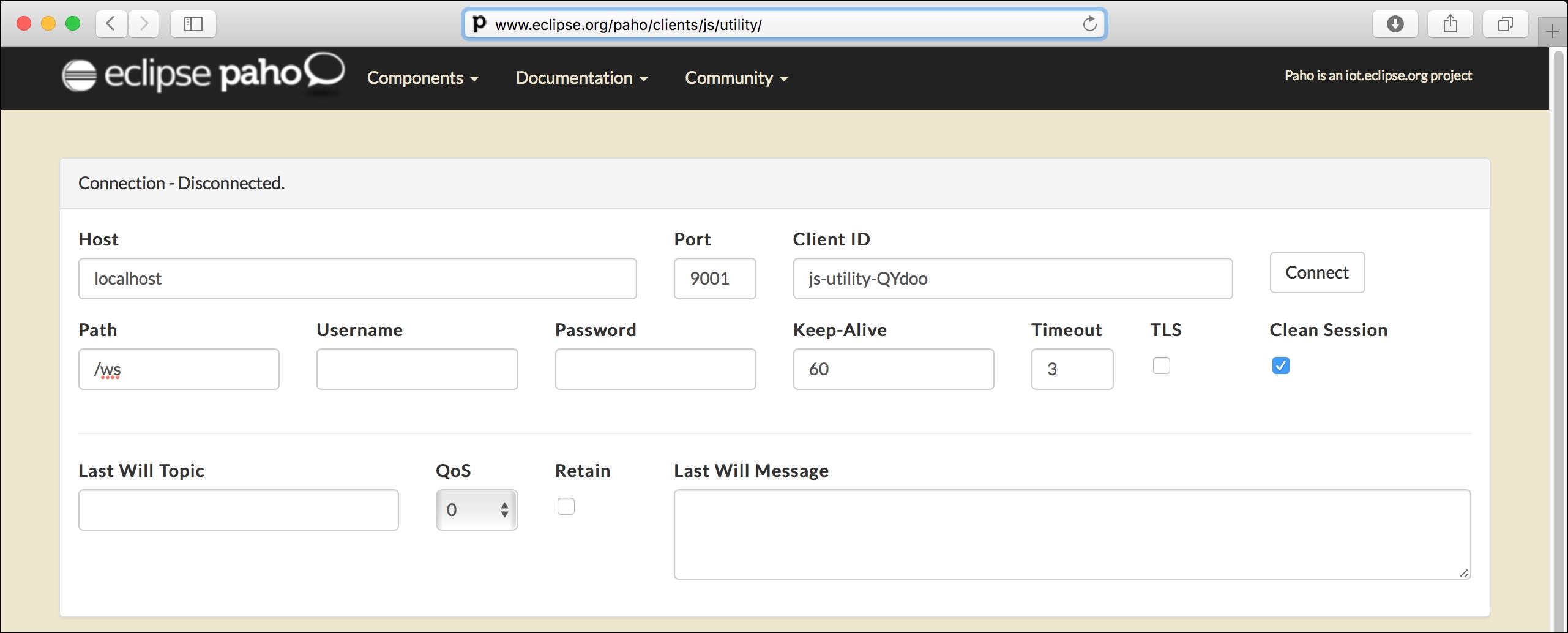Click the Timeout field showing 3
The height and width of the screenshot is (633, 1568).
click(x=1072, y=369)
